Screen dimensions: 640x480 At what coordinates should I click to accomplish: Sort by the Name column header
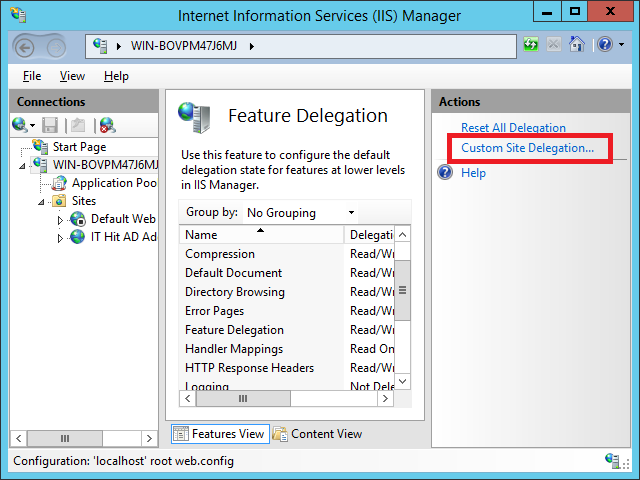pos(261,235)
